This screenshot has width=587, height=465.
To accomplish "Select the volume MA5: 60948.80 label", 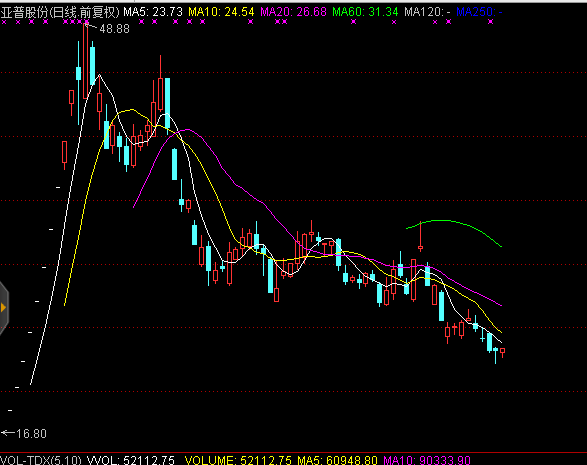I will tap(338, 460).
